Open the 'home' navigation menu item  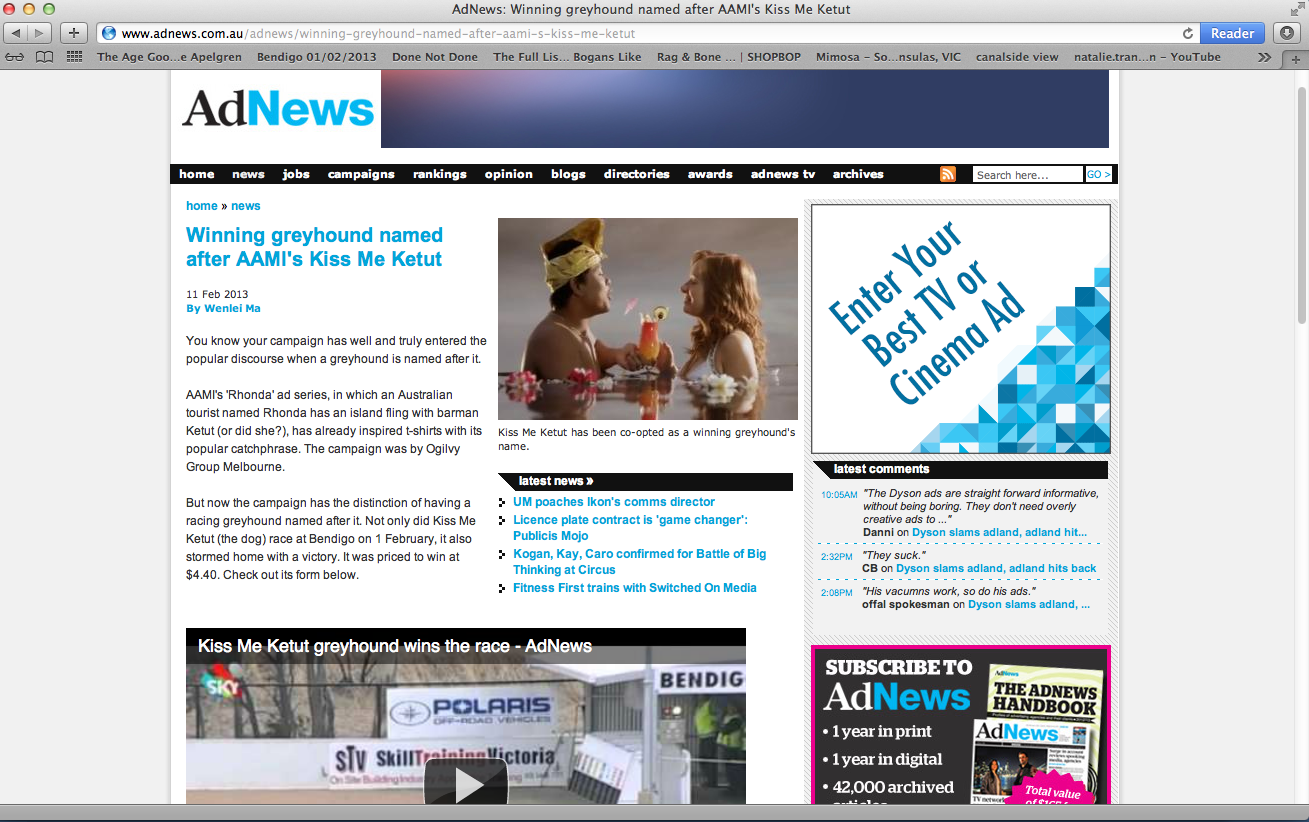tap(197, 174)
